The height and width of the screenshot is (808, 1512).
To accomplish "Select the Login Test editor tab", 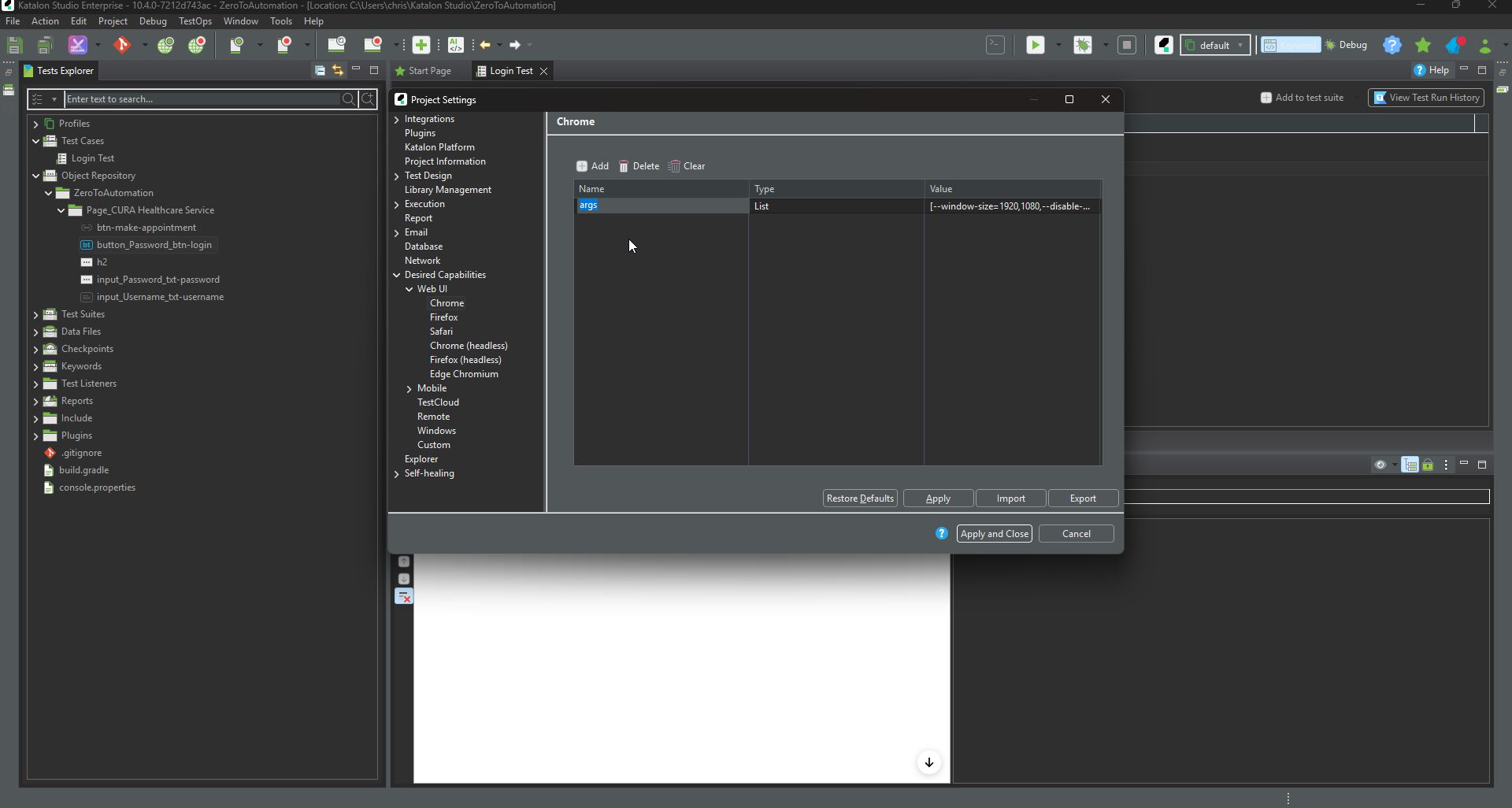I will [512, 71].
